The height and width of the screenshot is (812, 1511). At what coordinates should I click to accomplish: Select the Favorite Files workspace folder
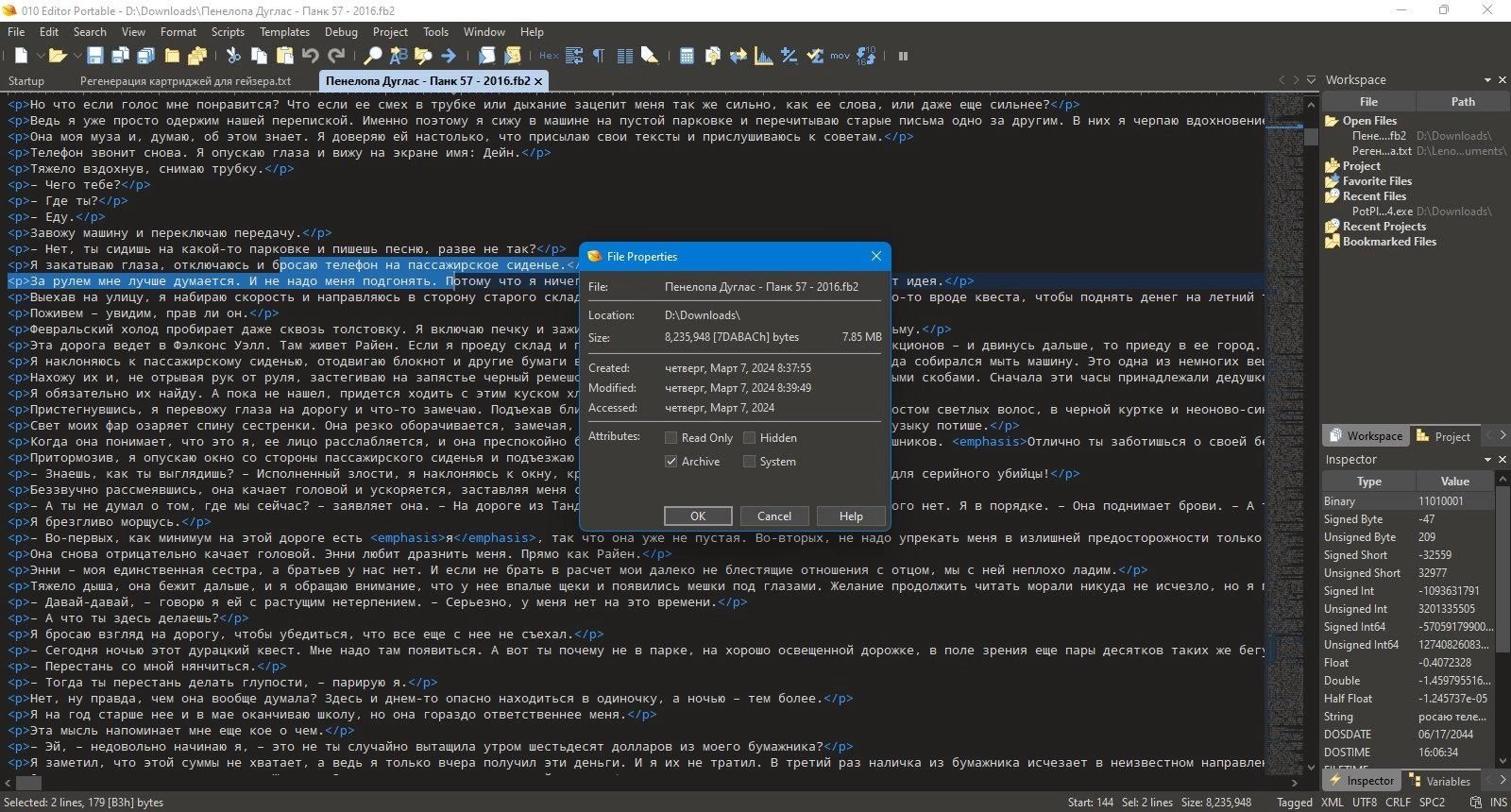click(1377, 181)
